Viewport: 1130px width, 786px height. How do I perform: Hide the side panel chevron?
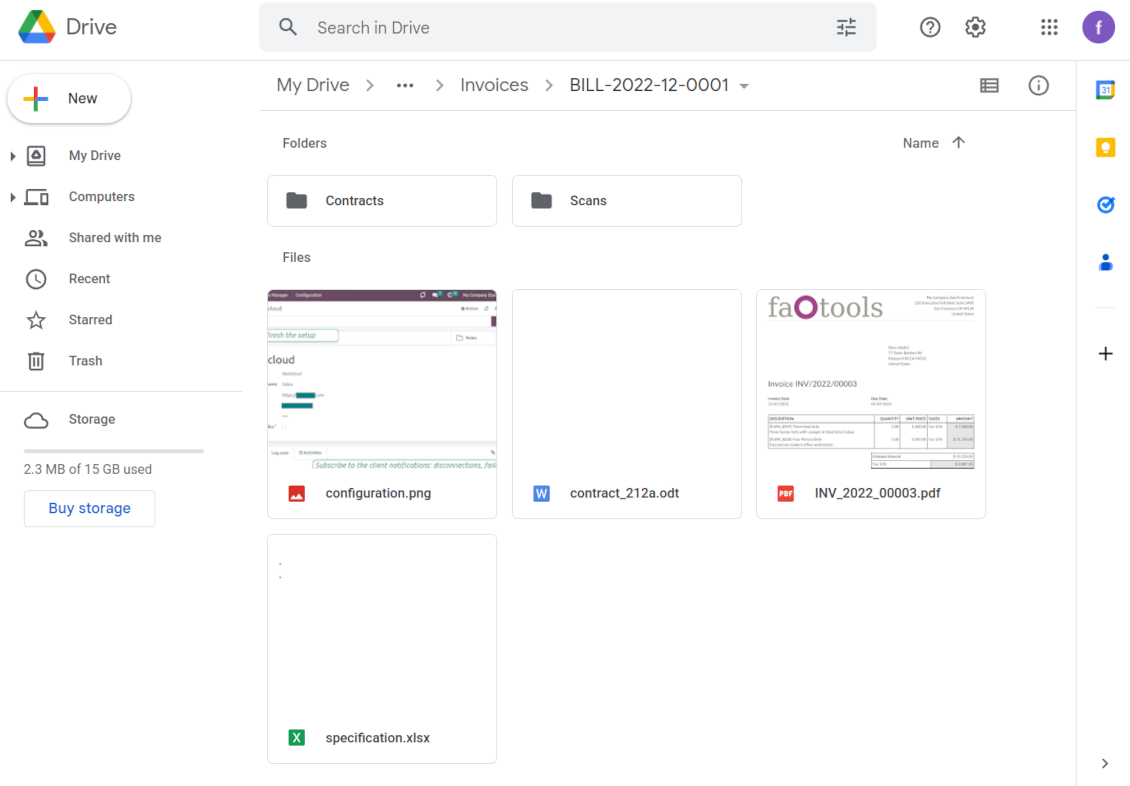tap(1105, 764)
